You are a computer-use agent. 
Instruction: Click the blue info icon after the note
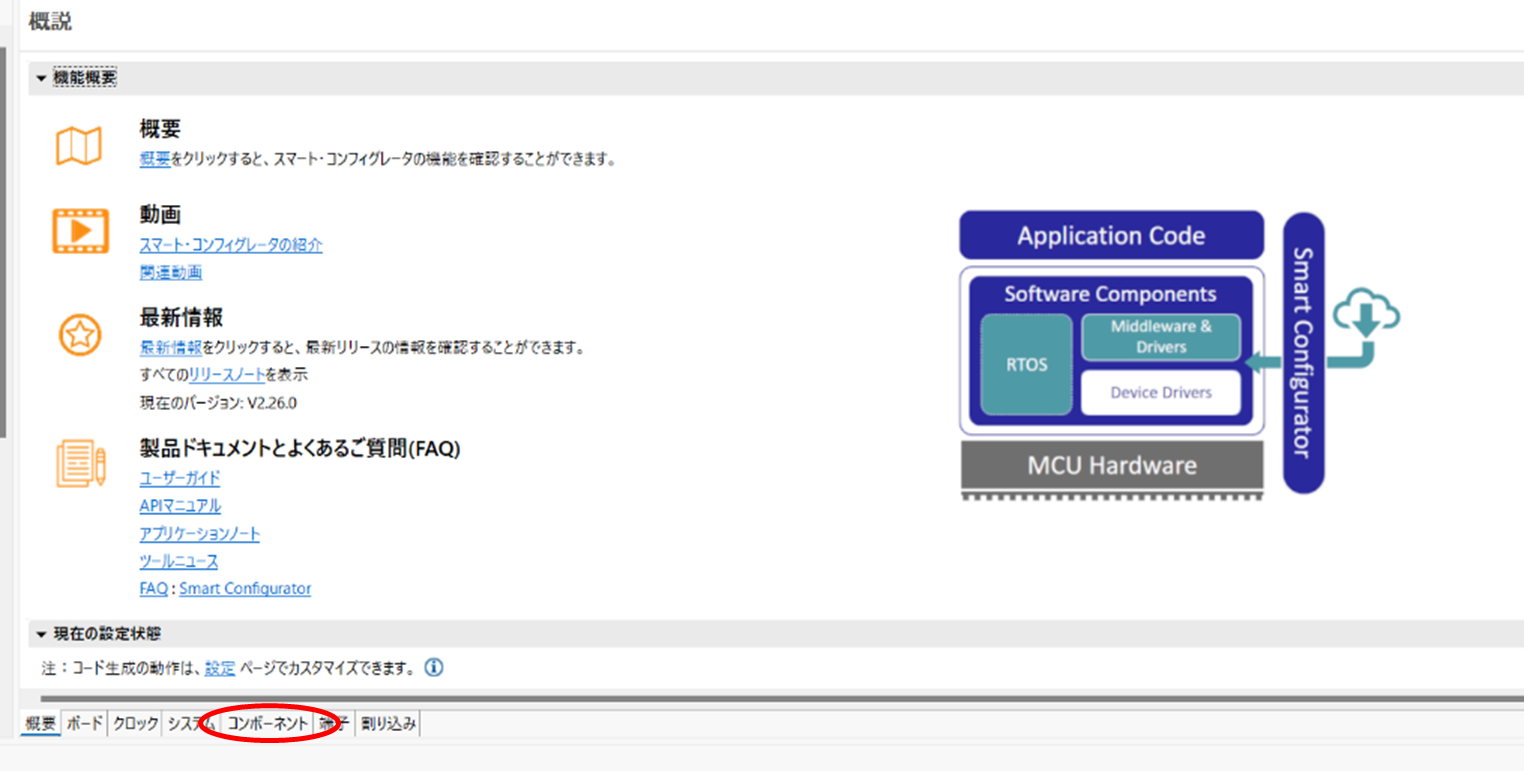(434, 667)
